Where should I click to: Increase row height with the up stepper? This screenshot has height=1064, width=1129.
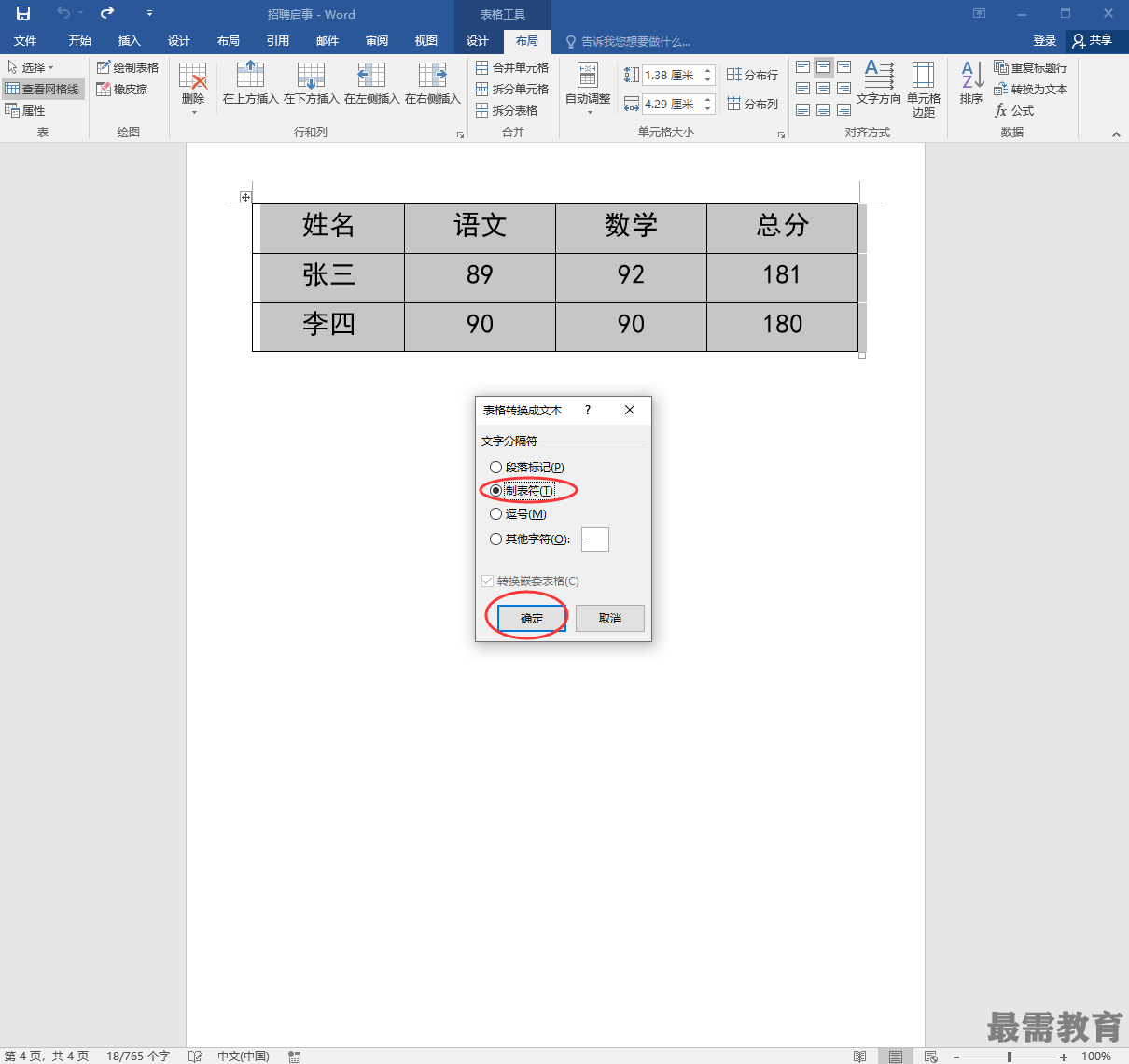[708, 71]
